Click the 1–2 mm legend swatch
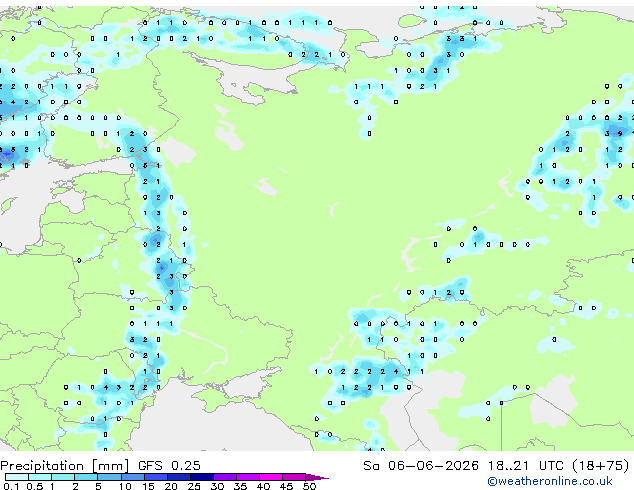 (x=63, y=477)
